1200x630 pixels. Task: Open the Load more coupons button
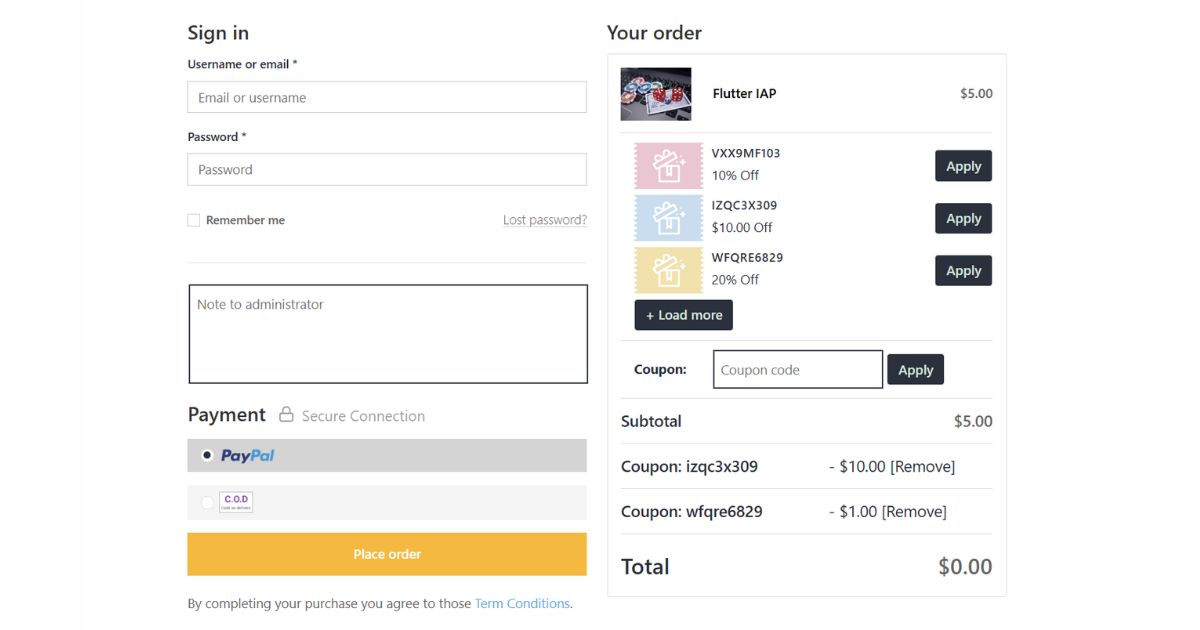(683, 314)
